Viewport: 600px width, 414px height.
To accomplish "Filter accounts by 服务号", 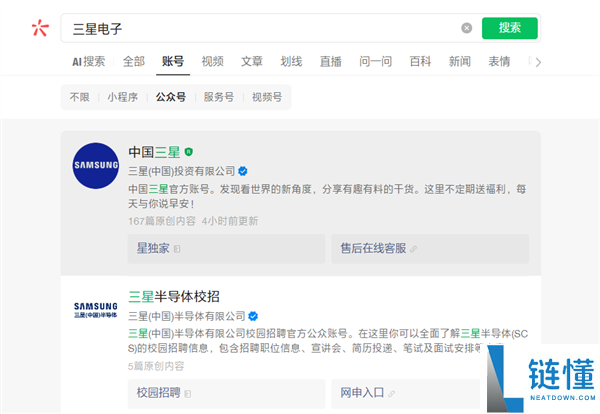I will pos(218,97).
